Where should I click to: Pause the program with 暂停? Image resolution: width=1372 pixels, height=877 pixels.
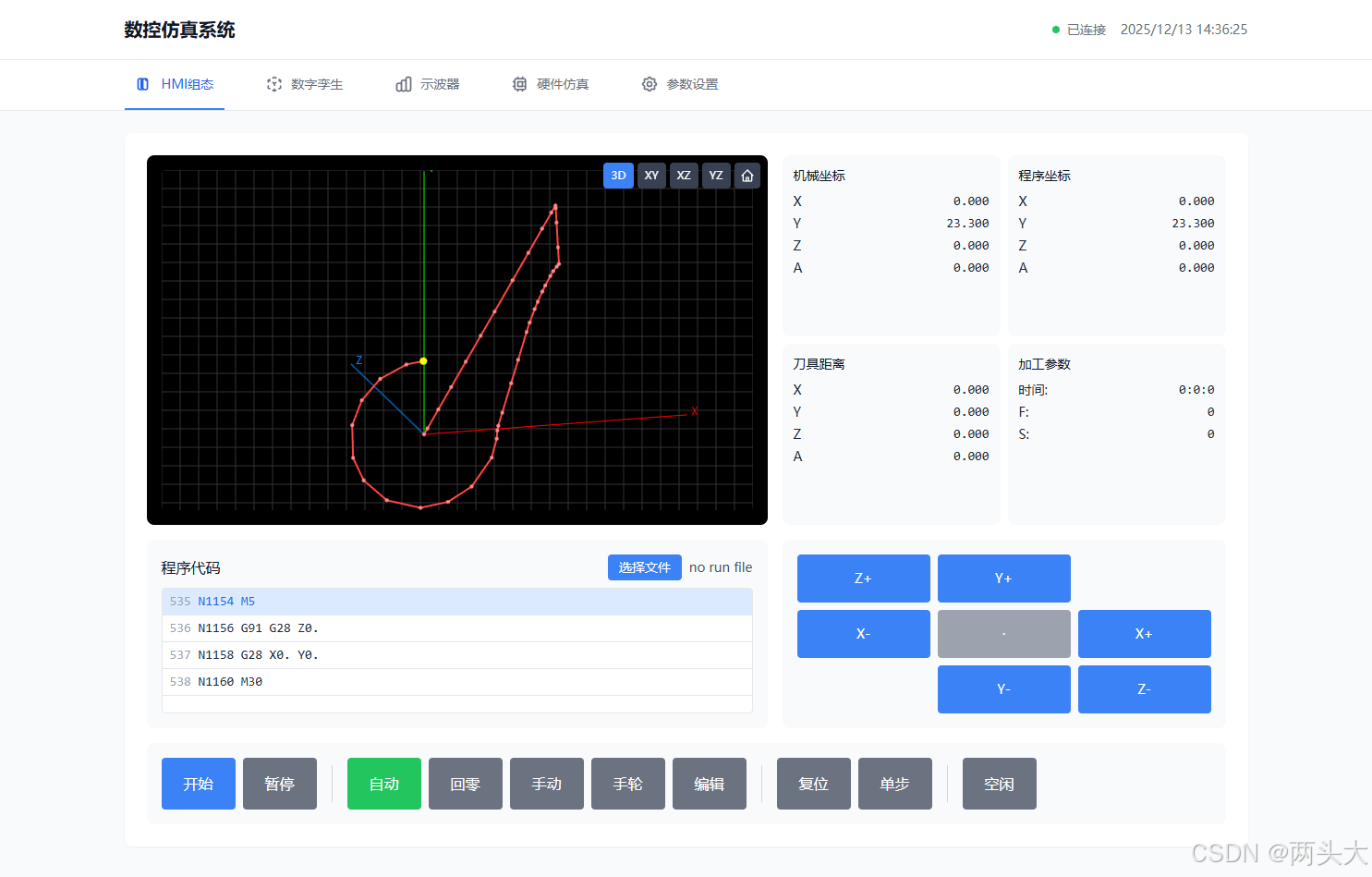click(x=280, y=784)
